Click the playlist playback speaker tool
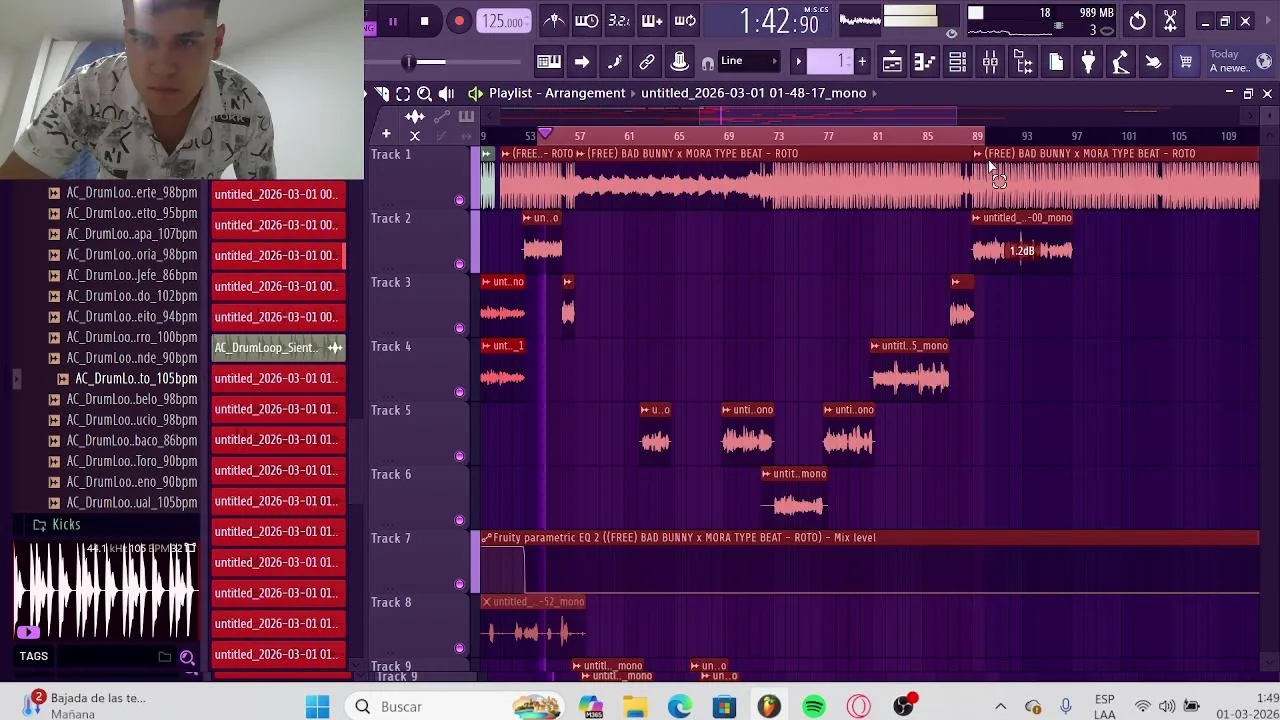 point(446,93)
